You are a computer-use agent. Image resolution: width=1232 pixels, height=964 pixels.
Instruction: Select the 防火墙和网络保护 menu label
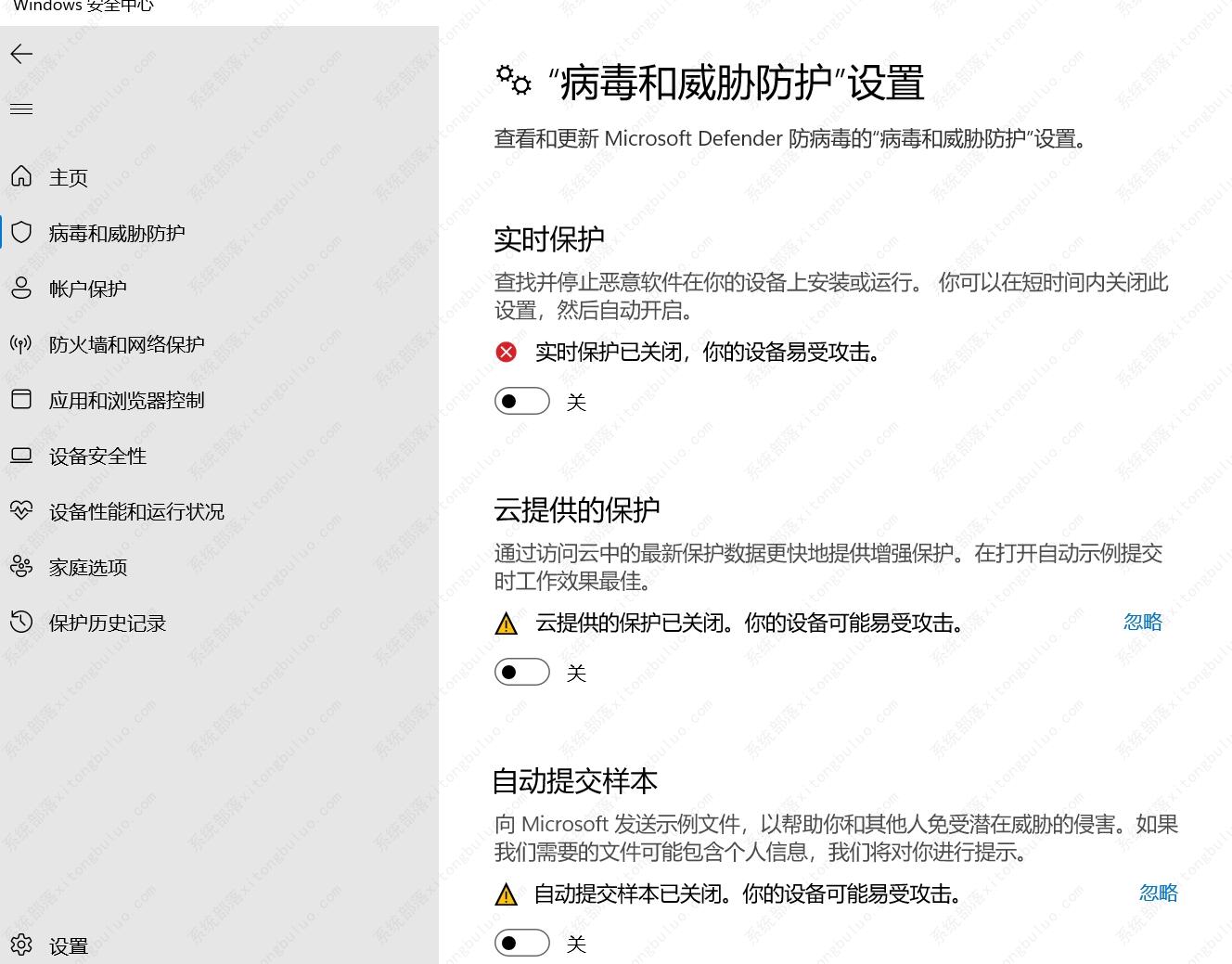tap(126, 344)
